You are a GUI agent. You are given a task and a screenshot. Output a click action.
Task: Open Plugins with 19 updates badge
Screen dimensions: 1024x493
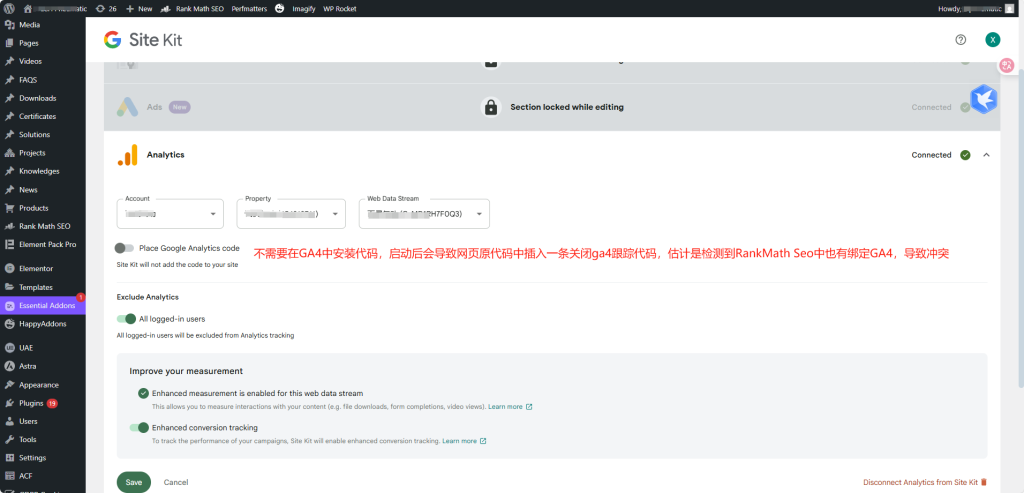(42, 403)
